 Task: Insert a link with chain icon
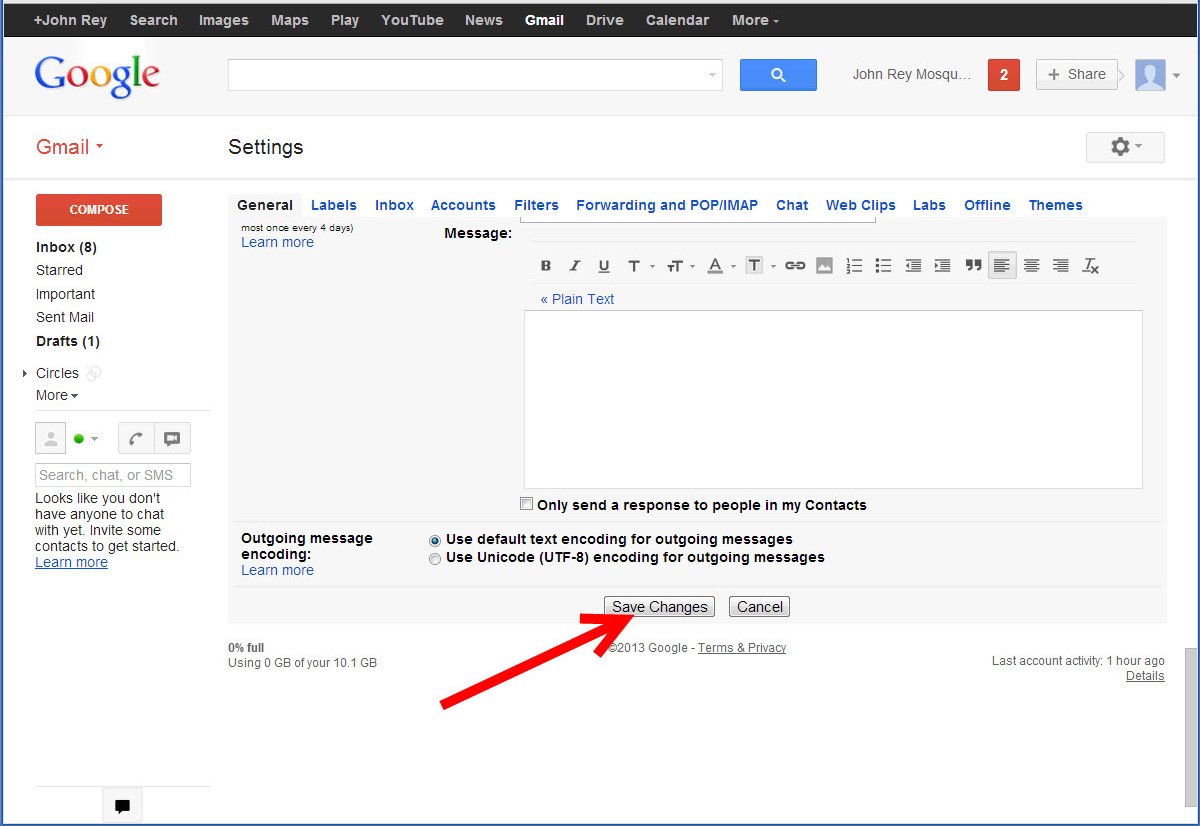coord(795,266)
